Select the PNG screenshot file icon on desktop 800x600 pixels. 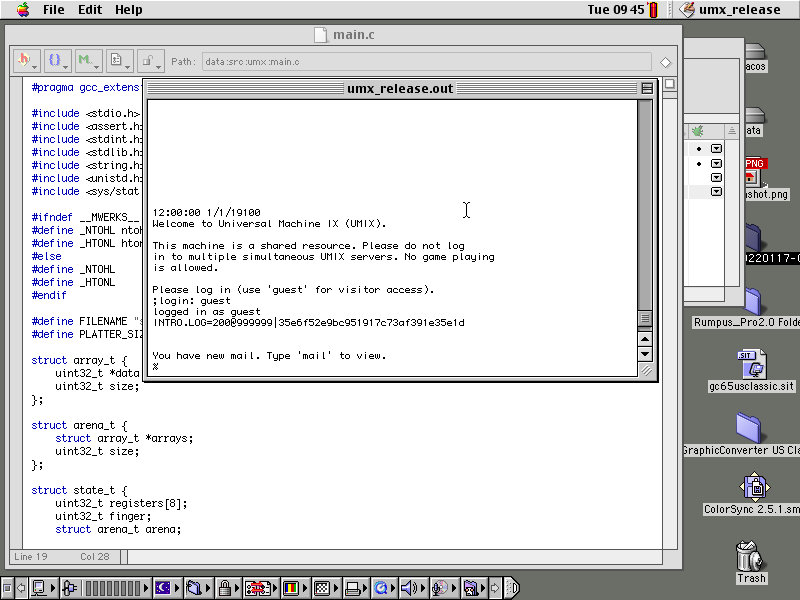pyautogui.click(x=755, y=172)
